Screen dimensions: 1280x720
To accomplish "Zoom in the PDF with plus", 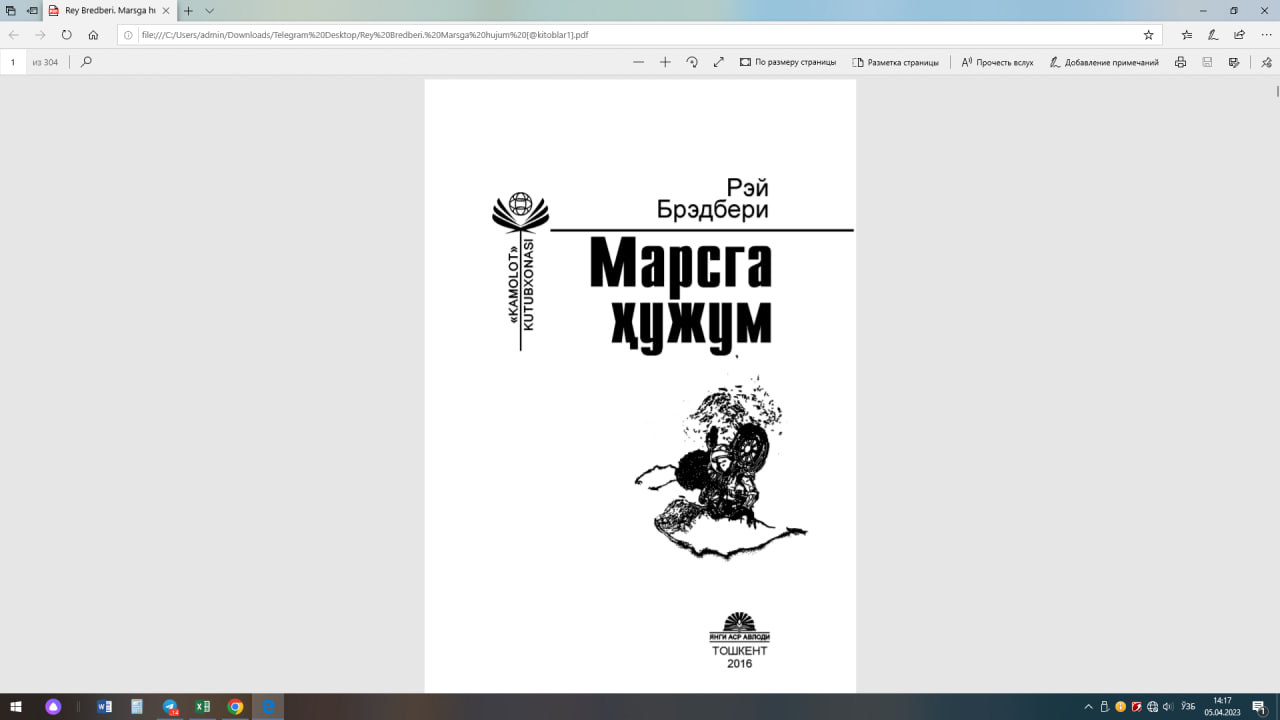I will point(665,62).
